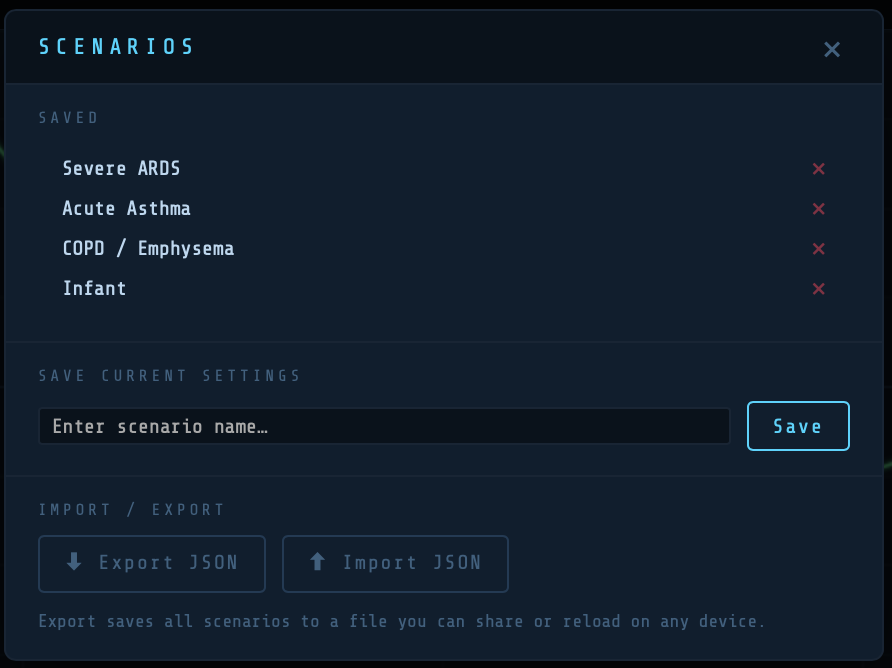This screenshot has height=668, width=892.
Task: Load the Severe ARDS scenario
Action: [x=122, y=169]
